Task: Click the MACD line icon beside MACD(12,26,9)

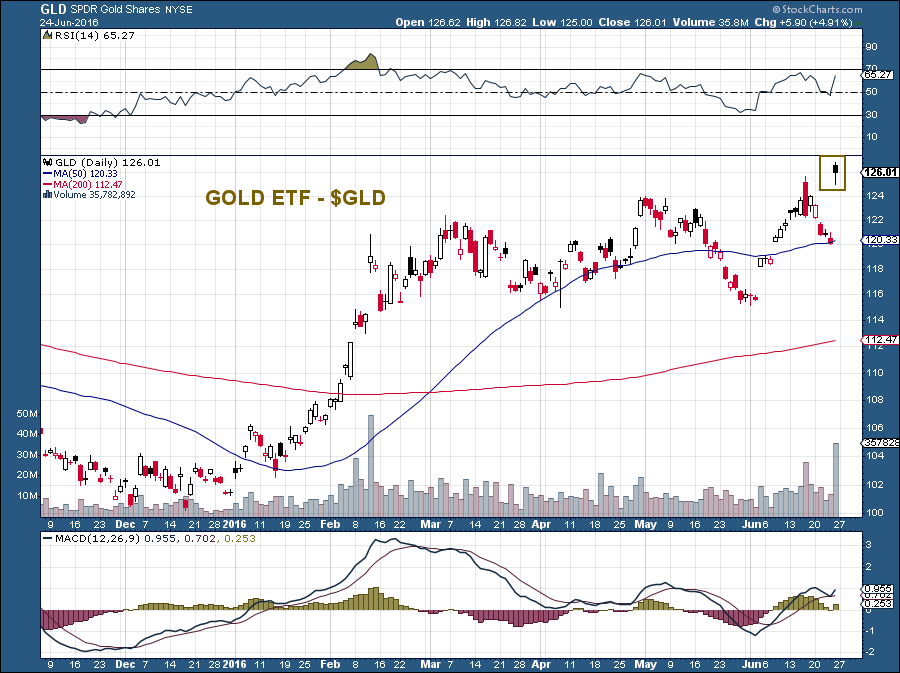Action: pyautogui.click(x=48, y=539)
